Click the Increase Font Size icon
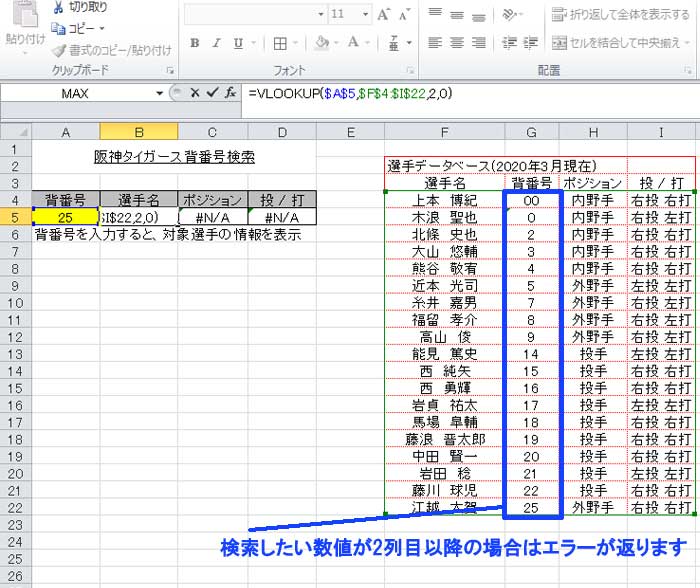Screen dimensions: 700x588 tap(383, 15)
